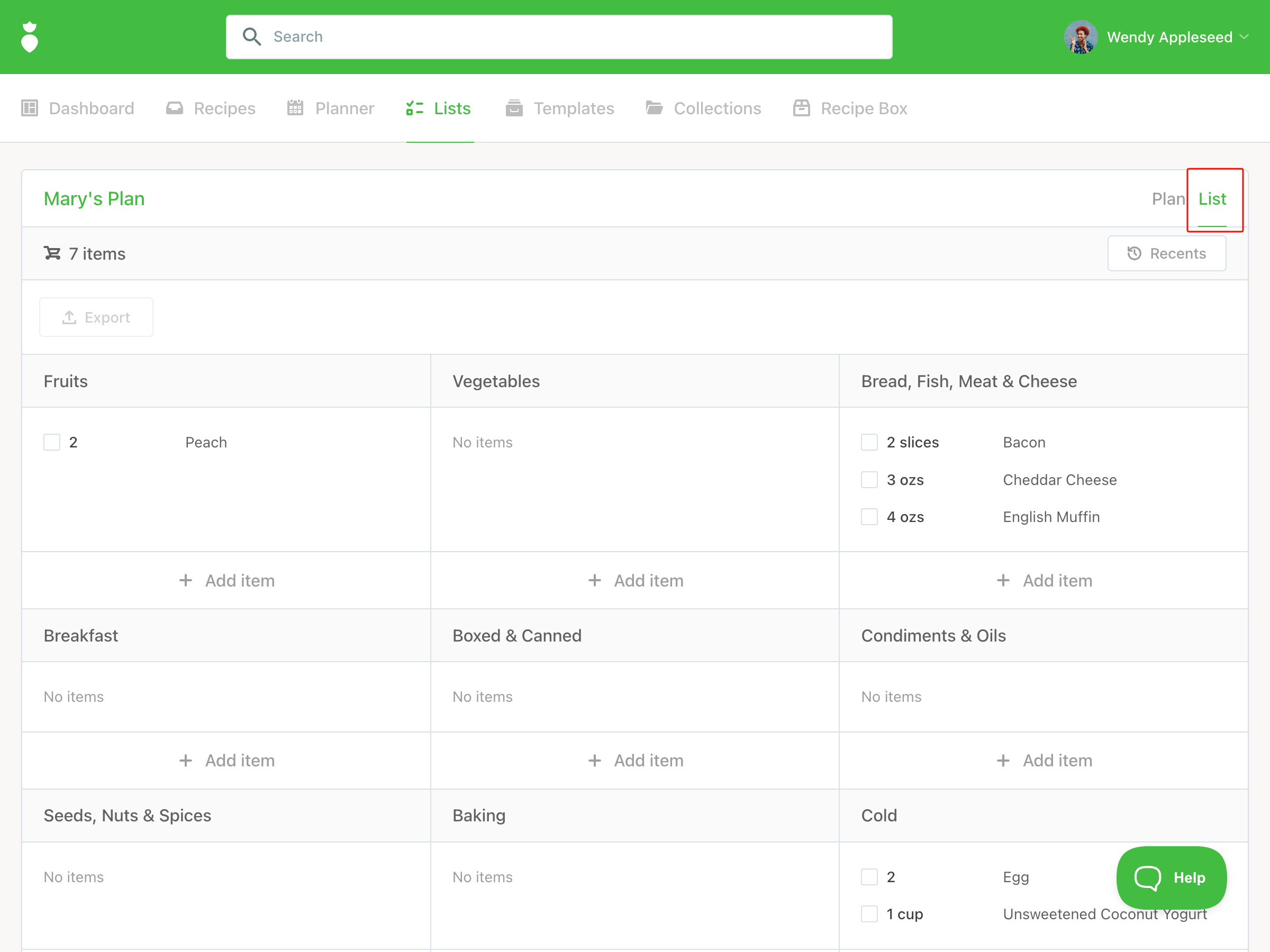
Task: Click the Export button
Action: [x=96, y=317]
